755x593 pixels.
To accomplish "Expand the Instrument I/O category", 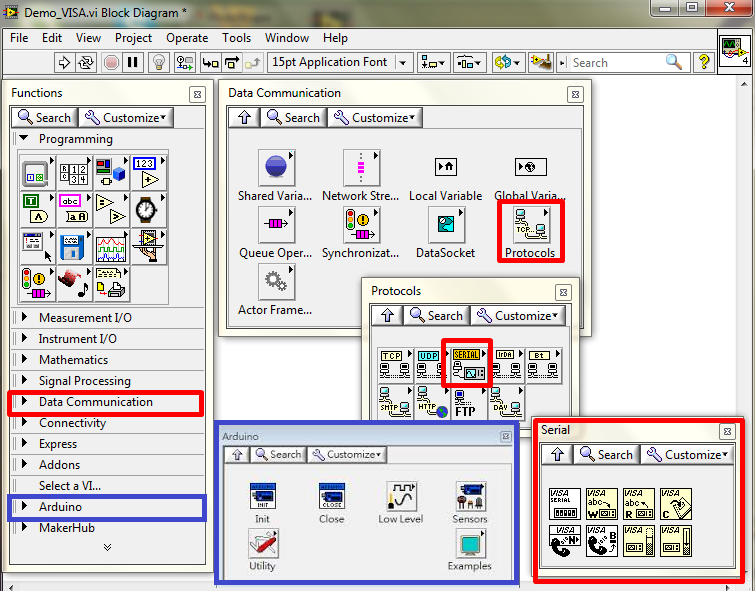I will 24,338.
